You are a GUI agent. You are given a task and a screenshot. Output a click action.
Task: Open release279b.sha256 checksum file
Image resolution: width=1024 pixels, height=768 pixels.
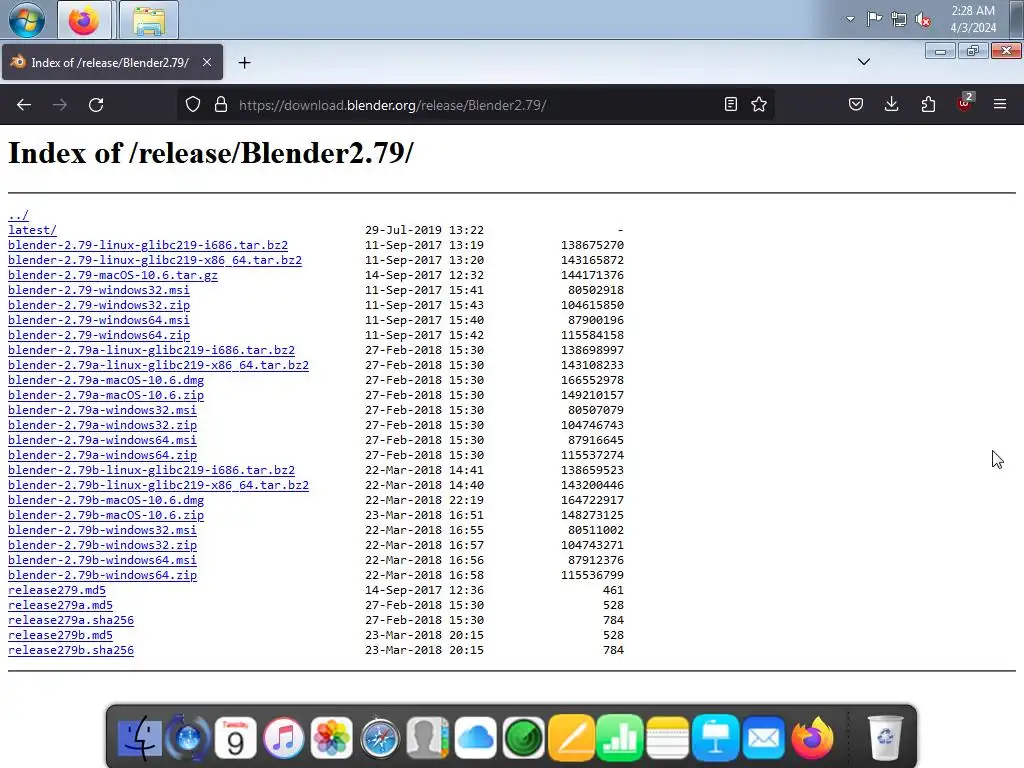click(71, 650)
